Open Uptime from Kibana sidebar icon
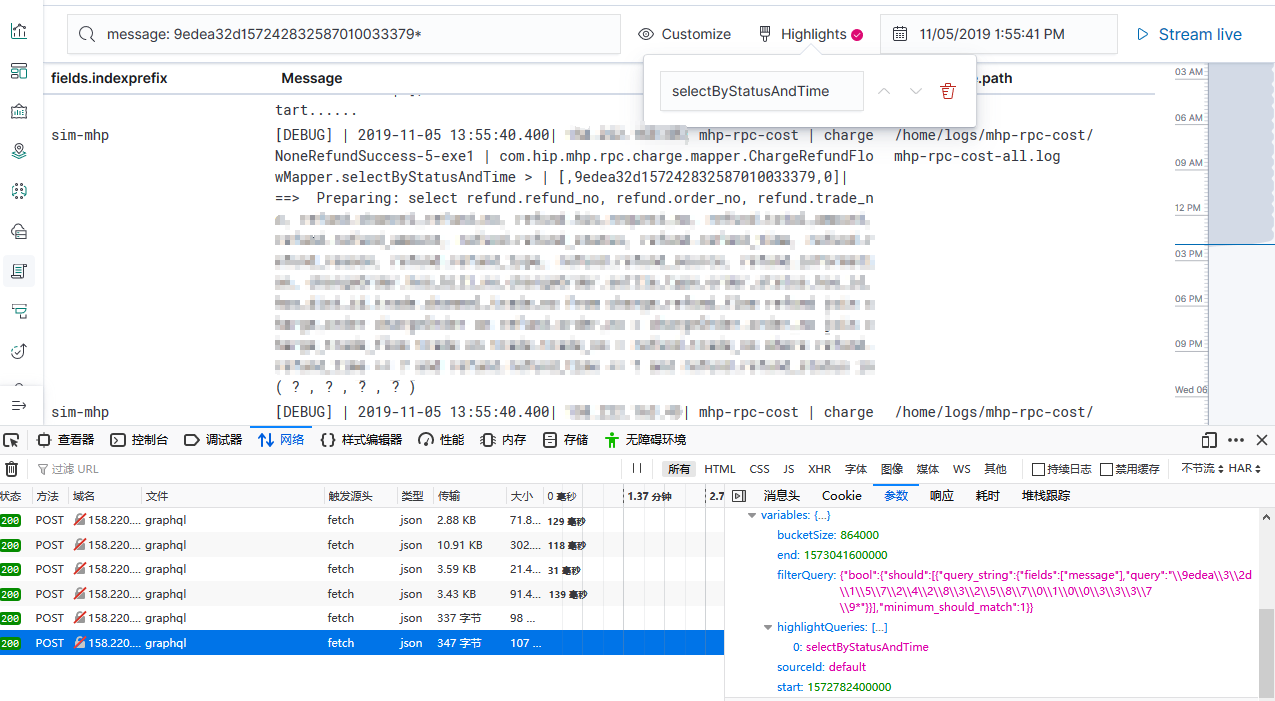Screen dimensions: 1275x701 (19, 351)
